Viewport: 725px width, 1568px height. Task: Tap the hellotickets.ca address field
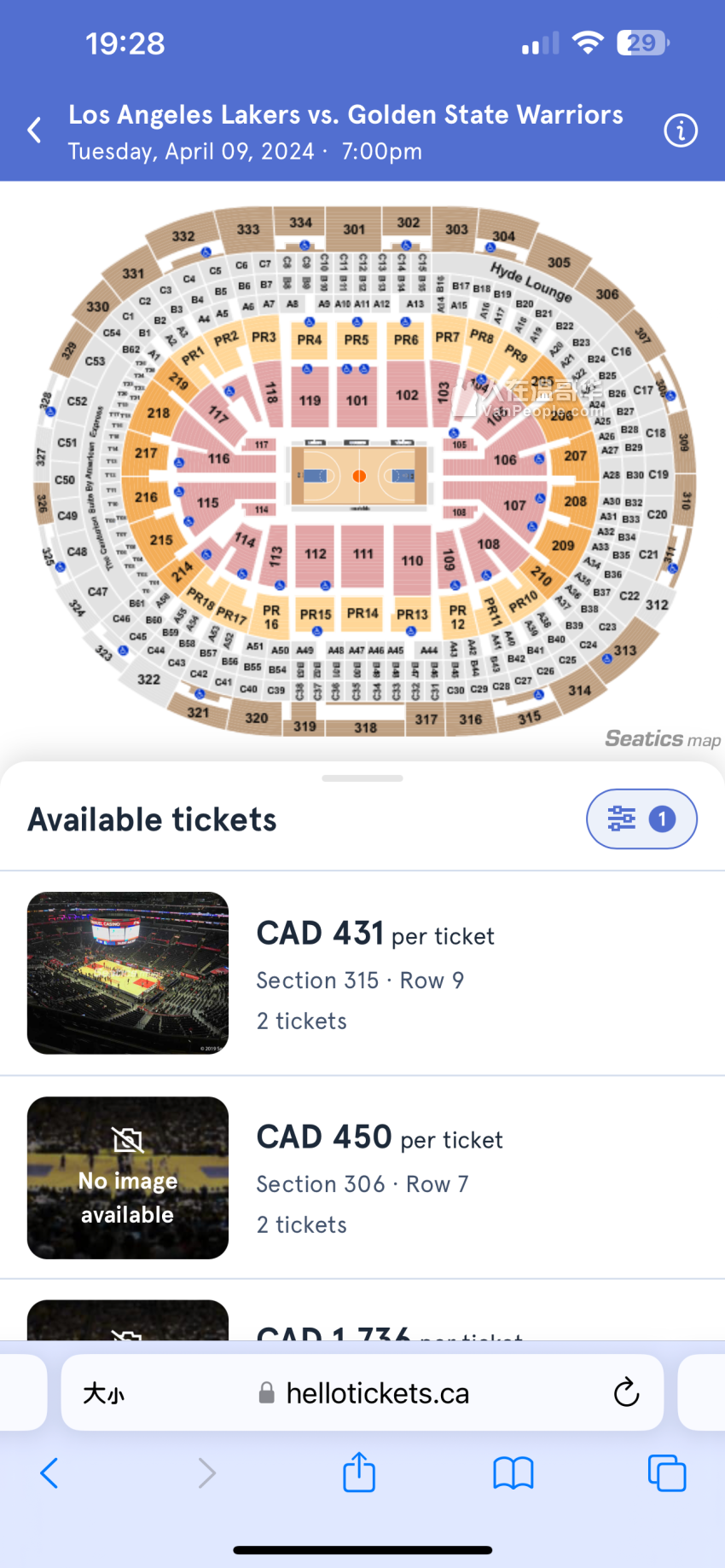click(367, 1393)
